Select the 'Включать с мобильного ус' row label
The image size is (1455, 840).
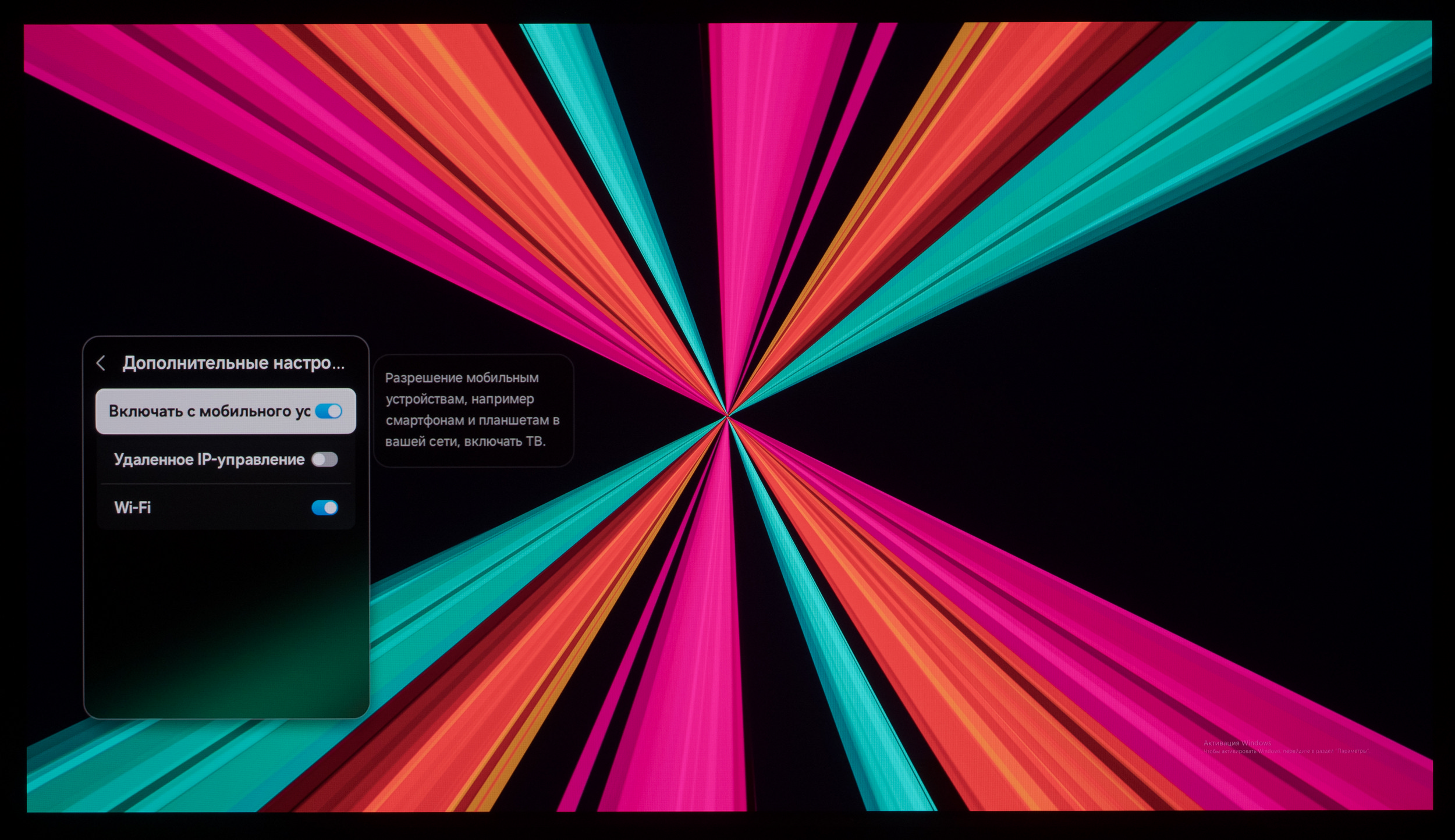[x=209, y=411]
